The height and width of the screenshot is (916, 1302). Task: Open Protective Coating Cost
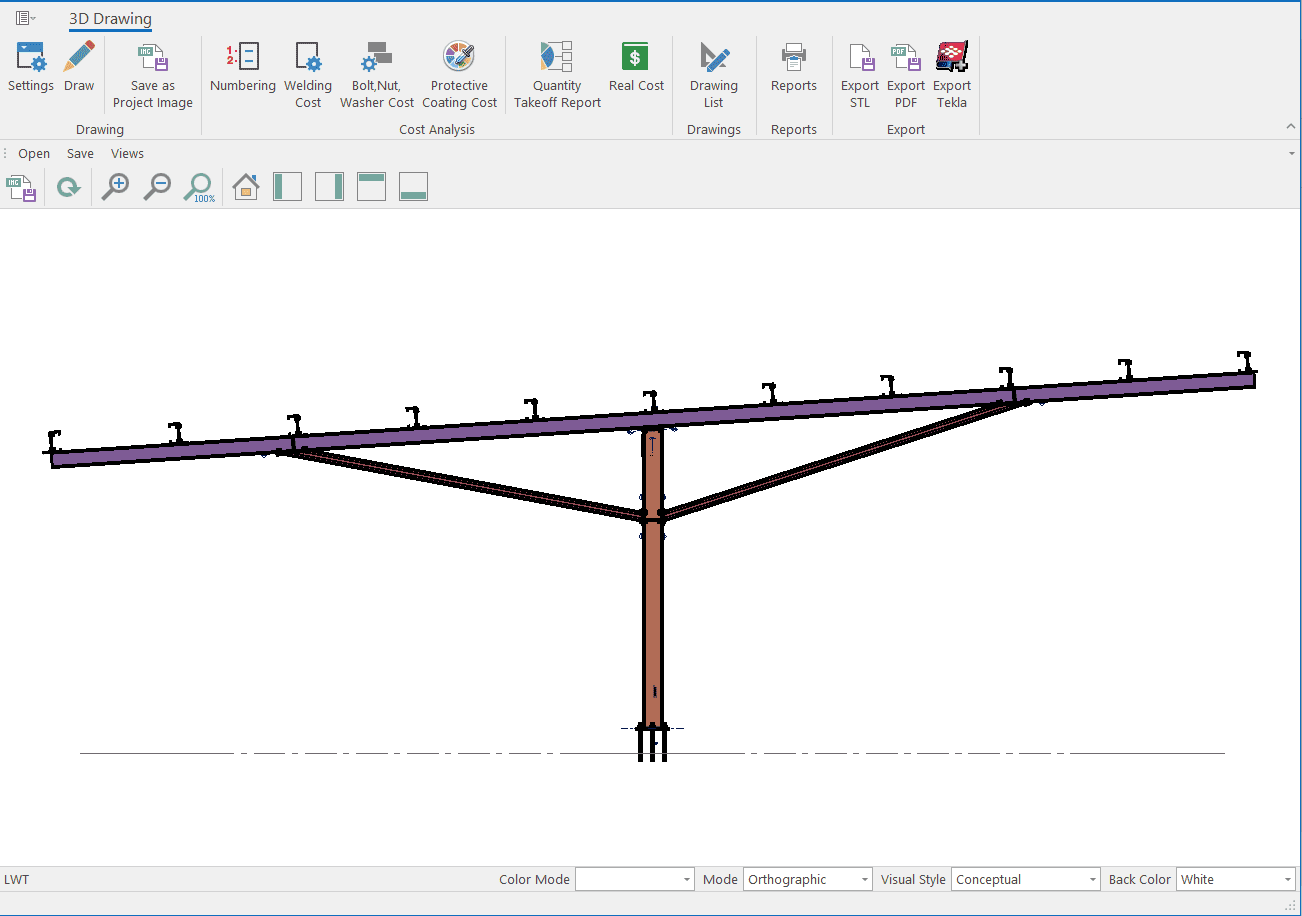(x=459, y=75)
